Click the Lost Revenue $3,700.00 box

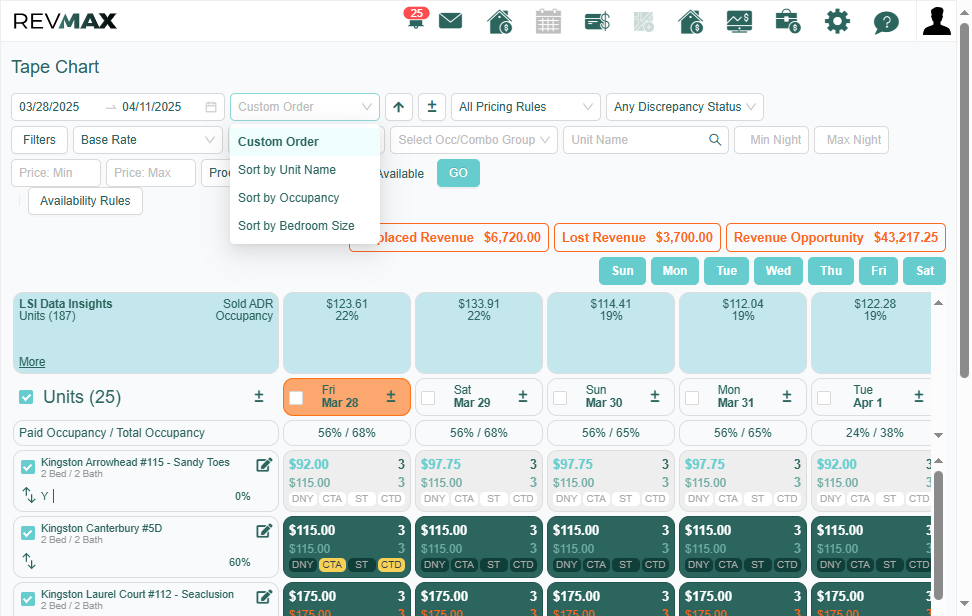637,238
